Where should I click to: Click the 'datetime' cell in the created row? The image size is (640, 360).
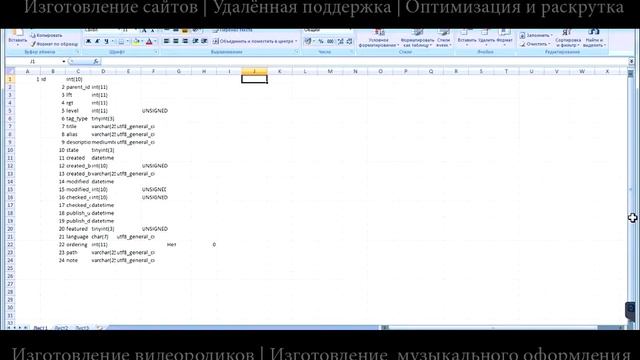click(103, 158)
